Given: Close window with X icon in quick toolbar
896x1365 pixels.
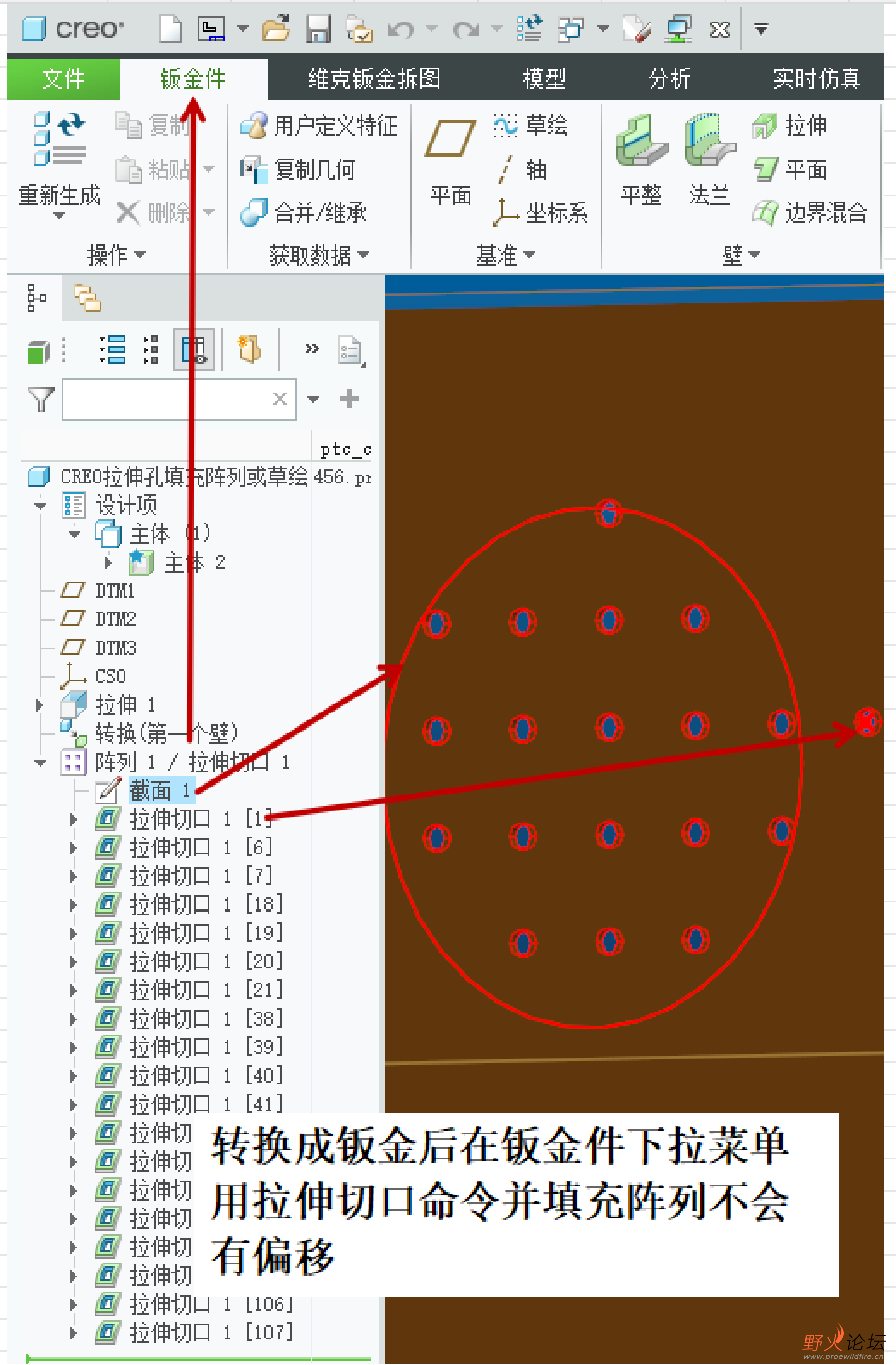Looking at the screenshot, I should coord(720,29).
